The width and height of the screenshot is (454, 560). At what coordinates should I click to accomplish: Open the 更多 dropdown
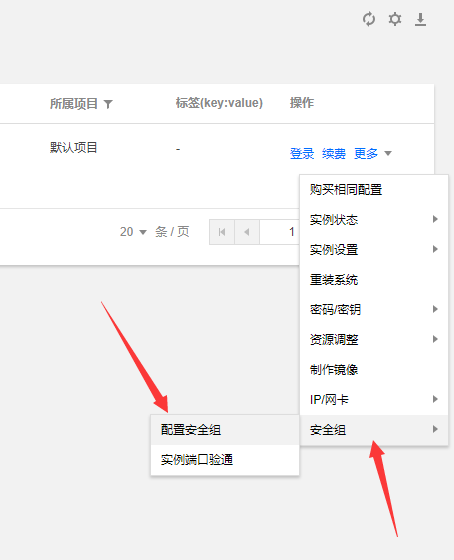click(373, 154)
